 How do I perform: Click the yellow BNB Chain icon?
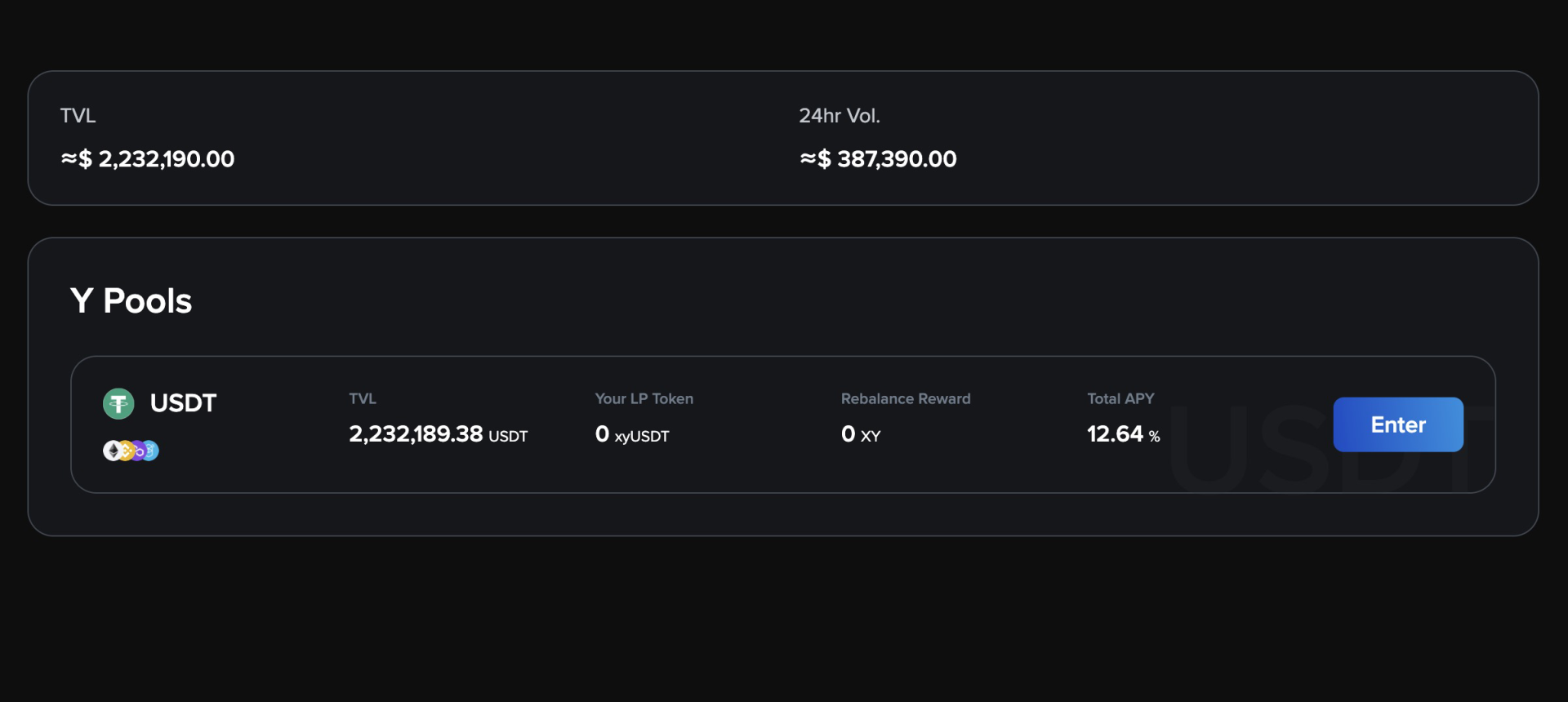coord(125,451)
